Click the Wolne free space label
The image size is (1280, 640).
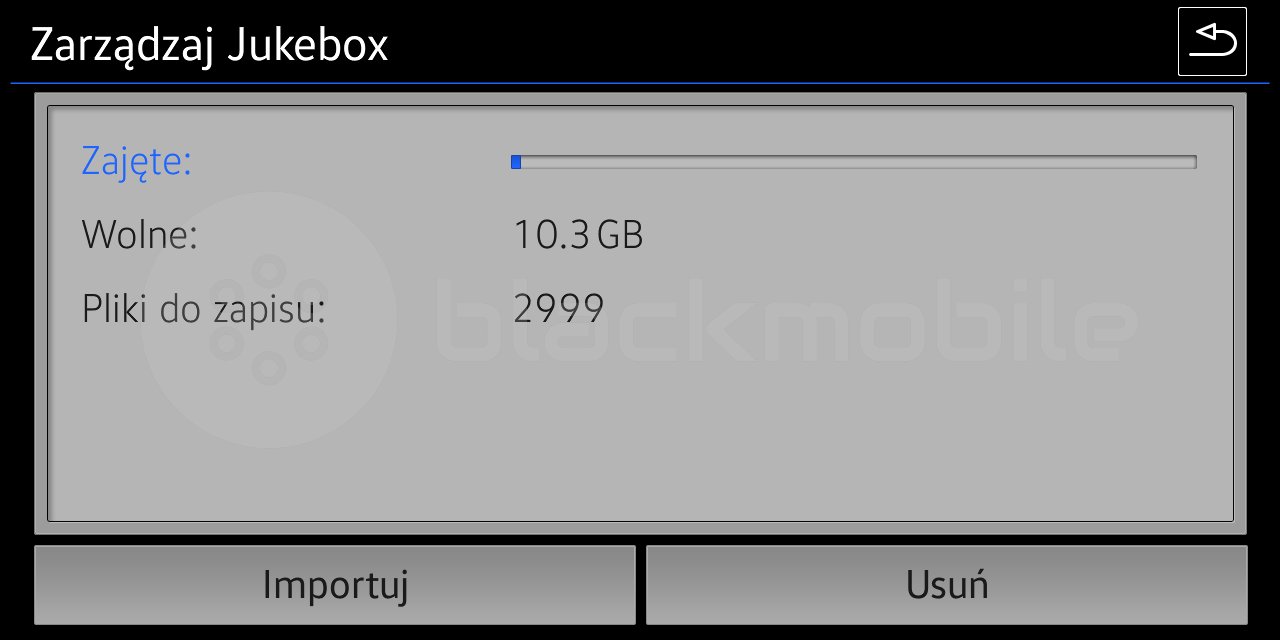click(140, 235)
